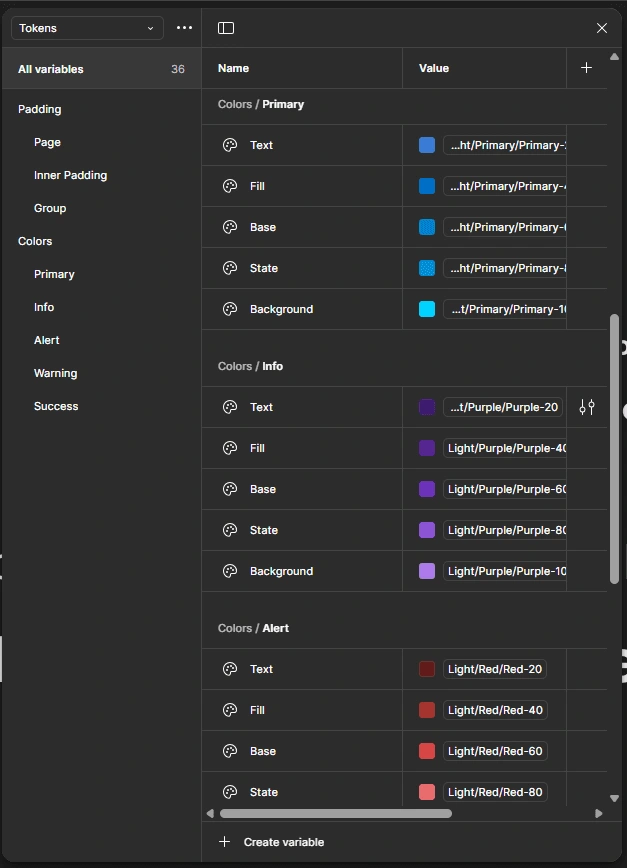Viewport: 627px width, 868px height.
Task: Select the Warning group in the sidebar
Action: click(x=55, y=373)
